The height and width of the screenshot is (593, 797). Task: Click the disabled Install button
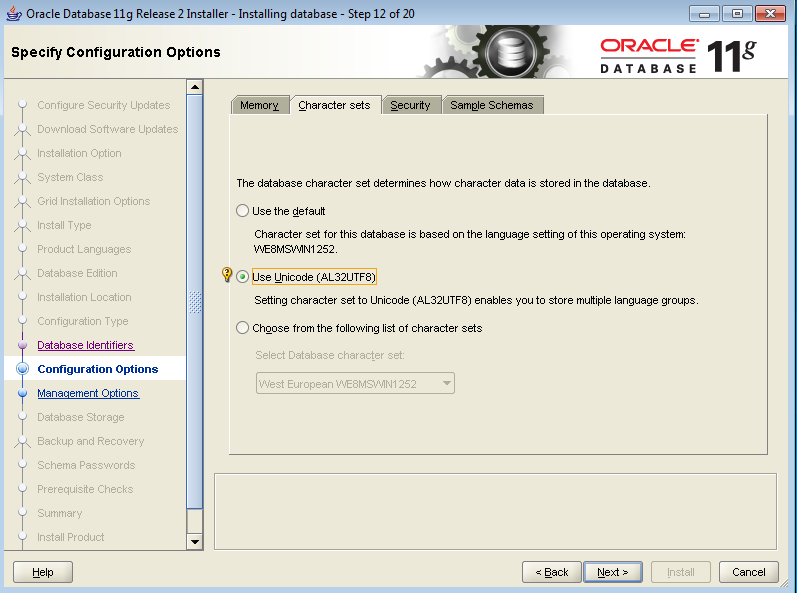point(681,572)
